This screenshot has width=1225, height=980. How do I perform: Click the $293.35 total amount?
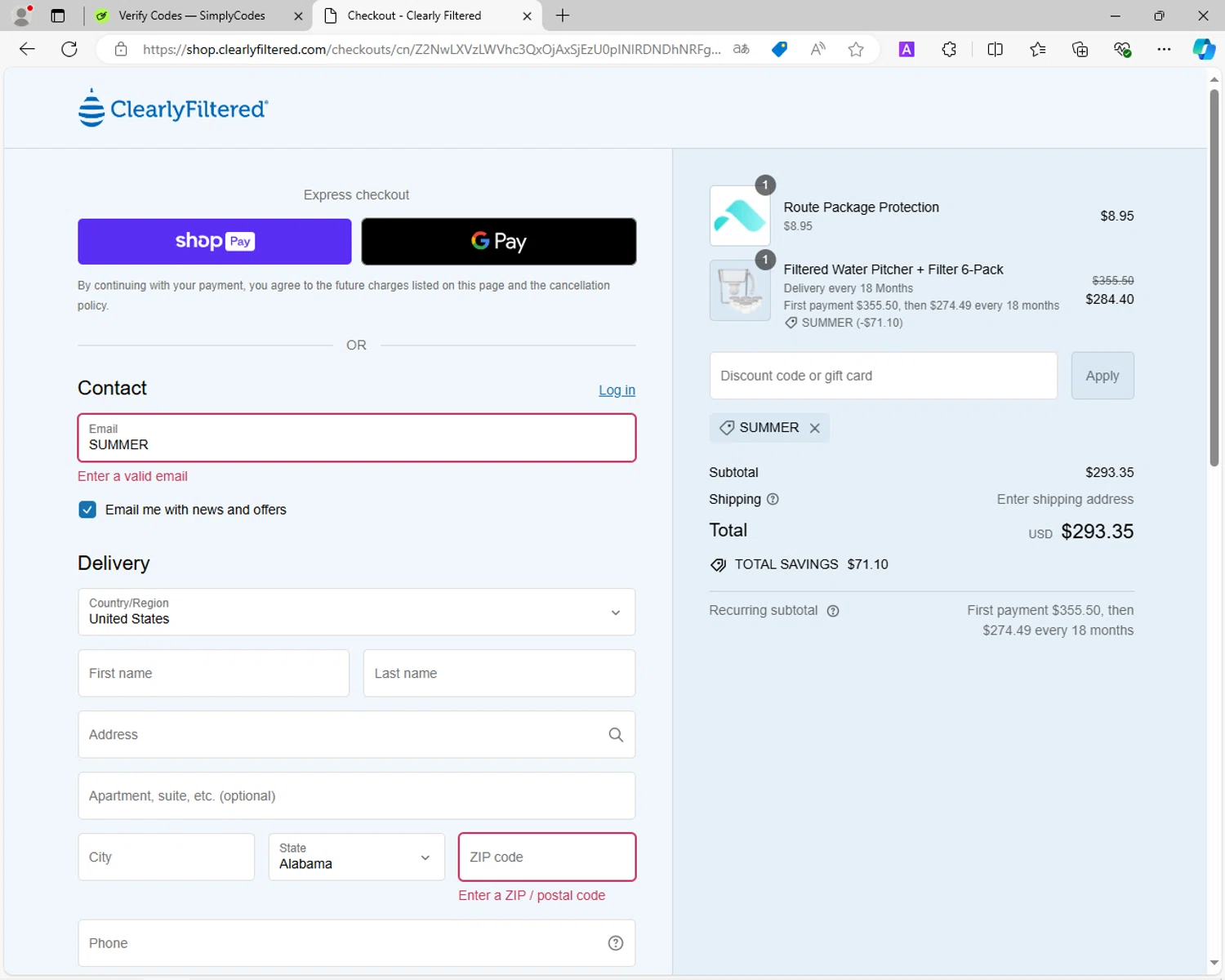1097,532
